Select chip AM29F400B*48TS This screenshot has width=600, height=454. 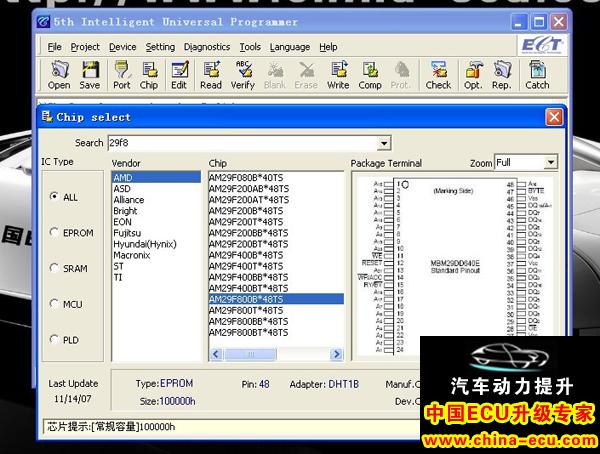point(276,255)
